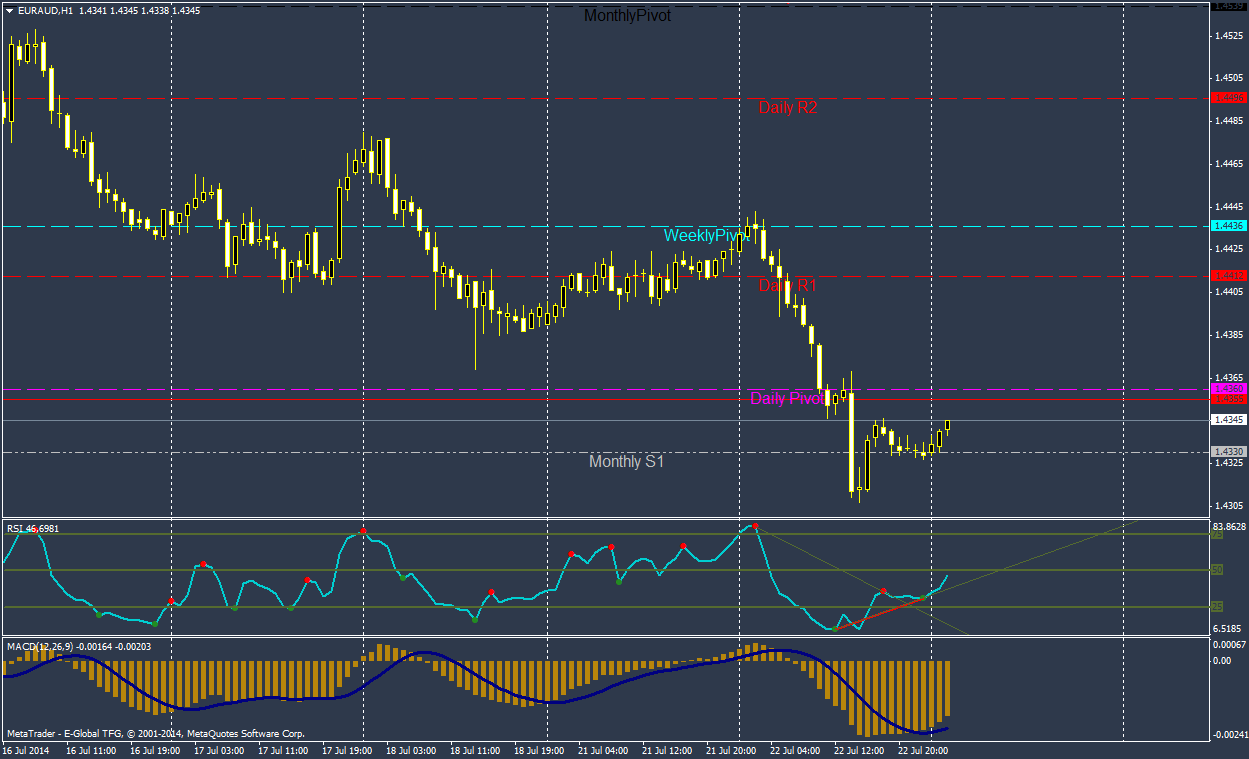This screenshot has width=1249, height=759.
Task: Click the white 1.4345 current price tag
Action: 1228,420
